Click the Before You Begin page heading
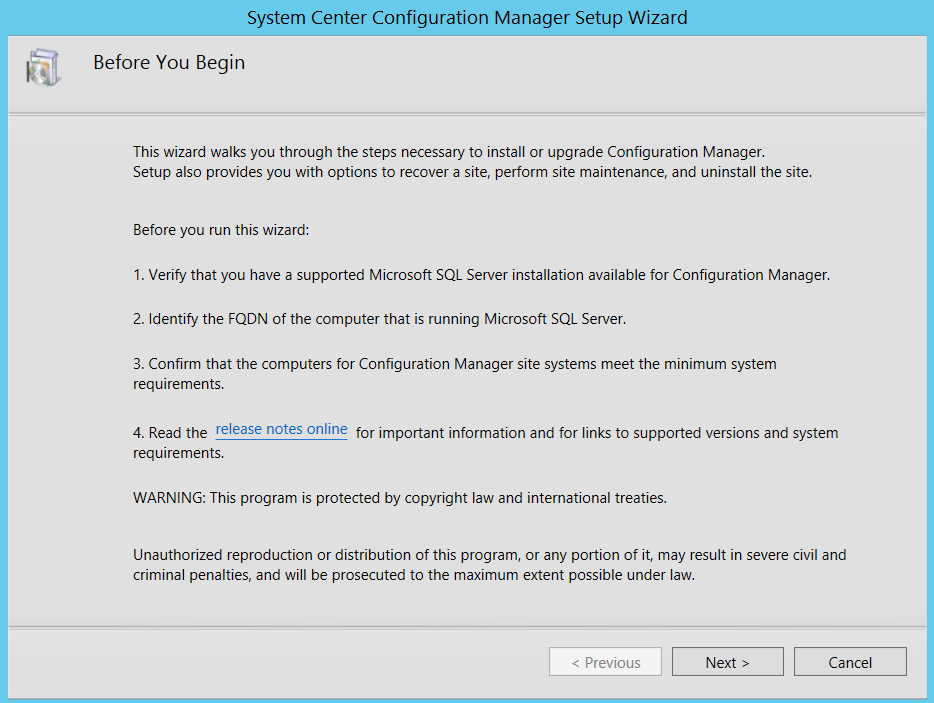Image resolution: width=934 pixels, height=703 pixels. (169, 63)
